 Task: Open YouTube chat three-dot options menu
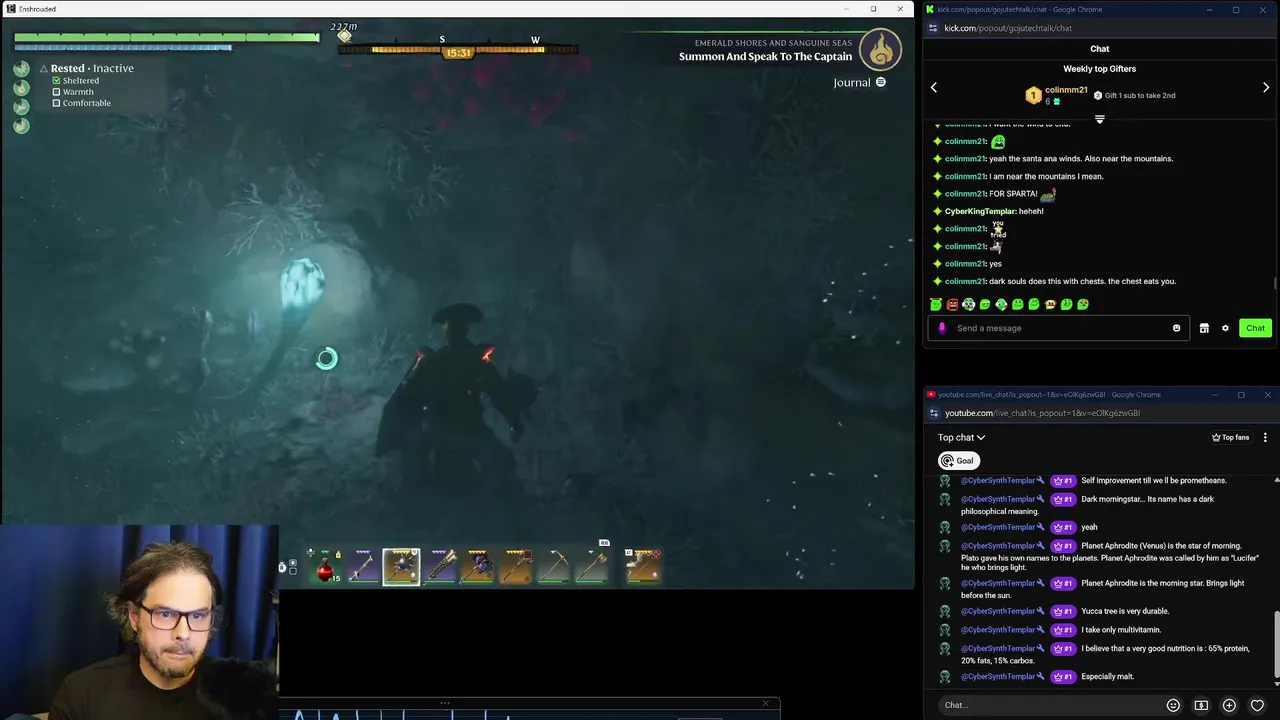pos(1265,437)
